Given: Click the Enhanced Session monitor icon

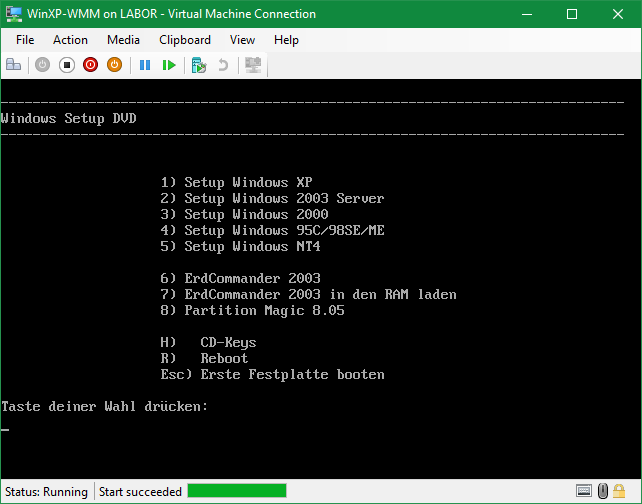Looking at the screenshot, I should coord(252,65).
